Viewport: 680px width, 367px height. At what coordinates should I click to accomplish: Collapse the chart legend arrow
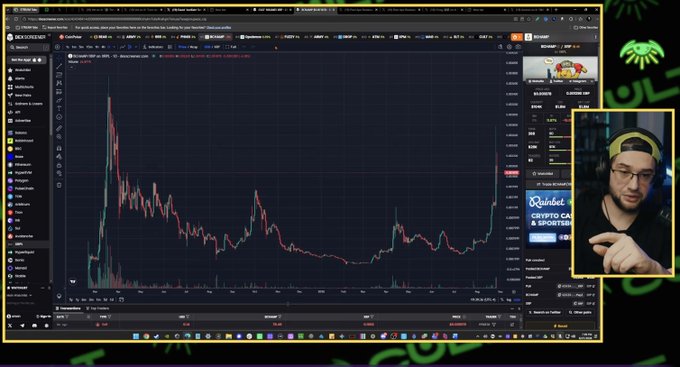[x=71, y=67]
